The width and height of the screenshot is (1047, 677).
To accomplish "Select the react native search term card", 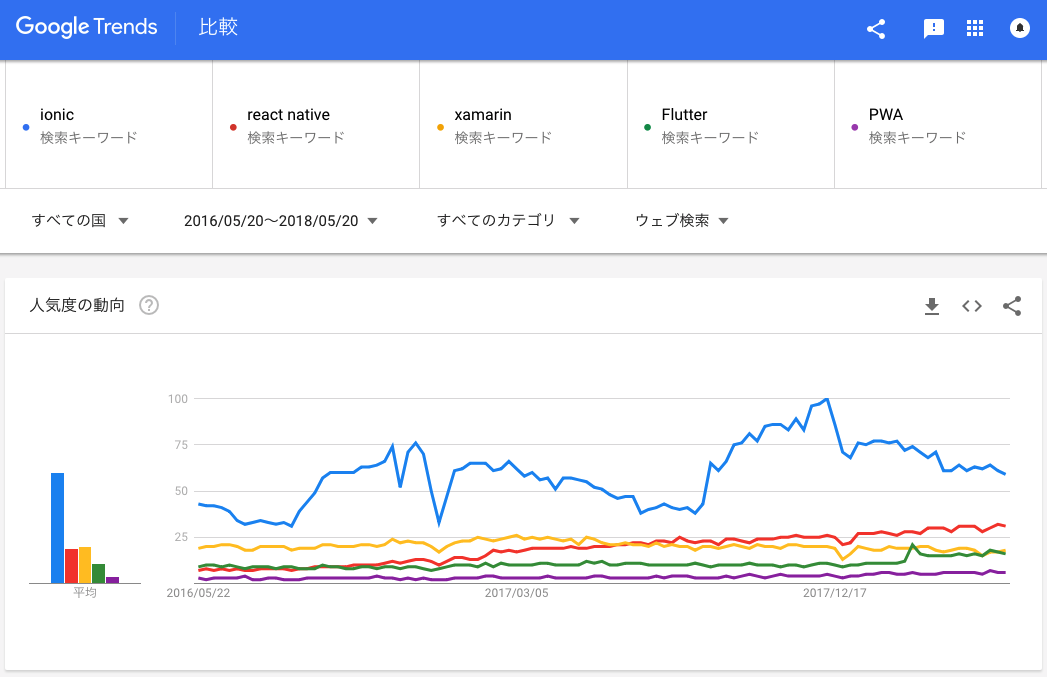I will click(x=316, y=125).
